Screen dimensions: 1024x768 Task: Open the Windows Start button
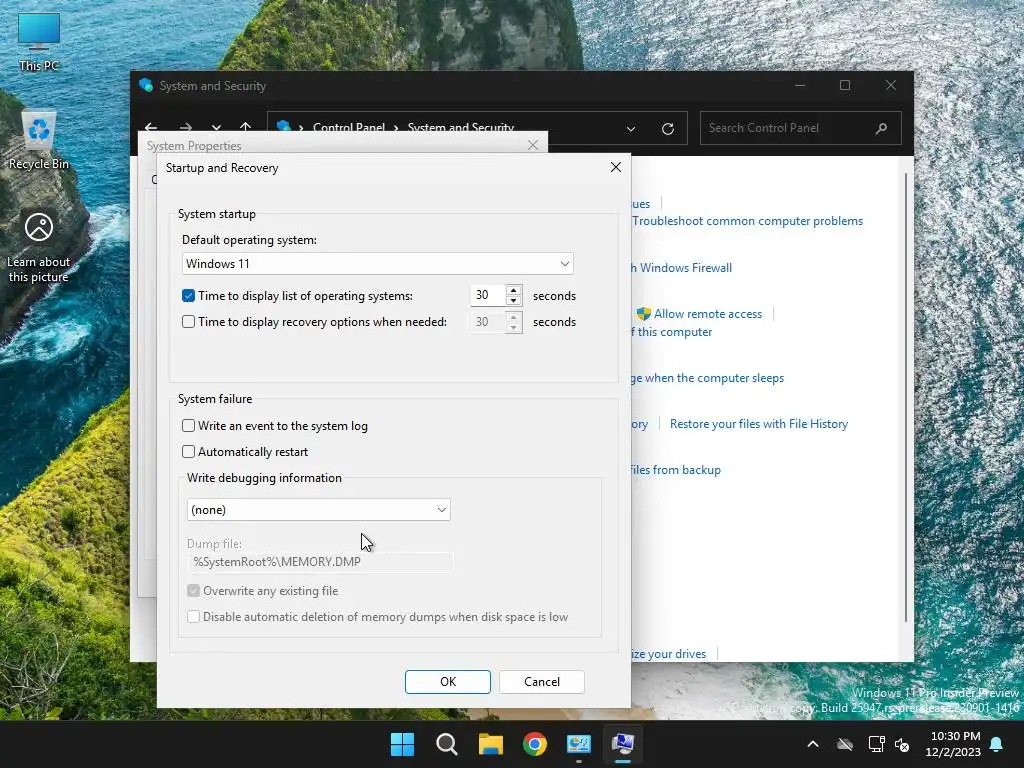tap(402, 744)
